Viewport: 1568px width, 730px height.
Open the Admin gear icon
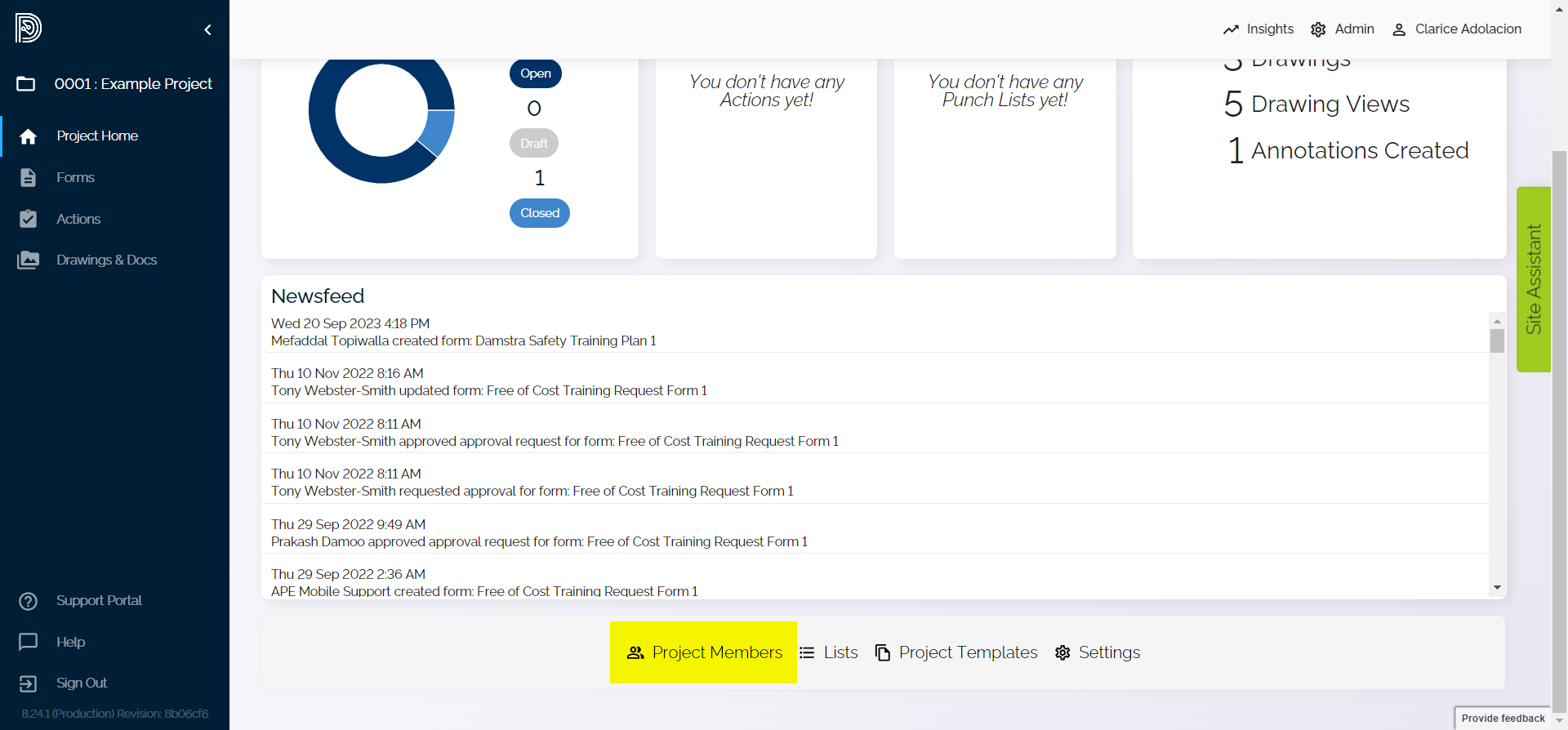tap(1318, 29)
